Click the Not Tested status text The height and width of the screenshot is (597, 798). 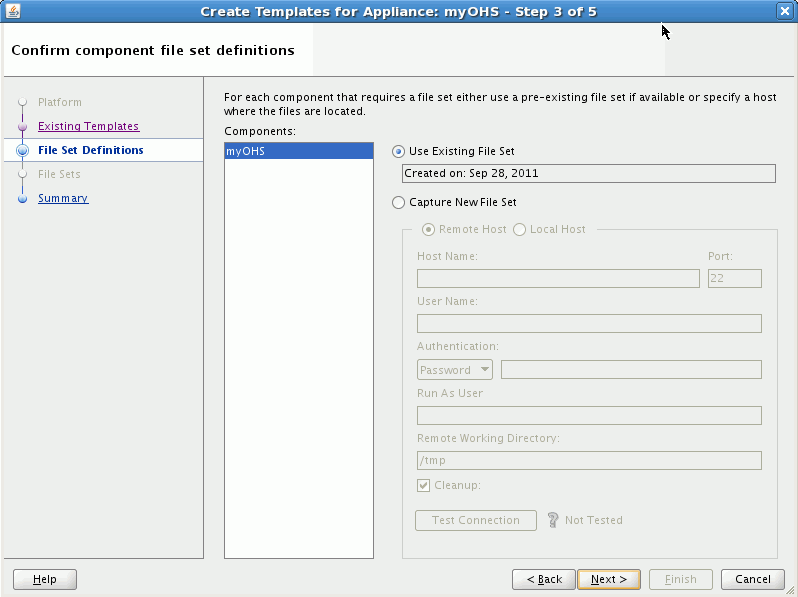pos(594,520)
